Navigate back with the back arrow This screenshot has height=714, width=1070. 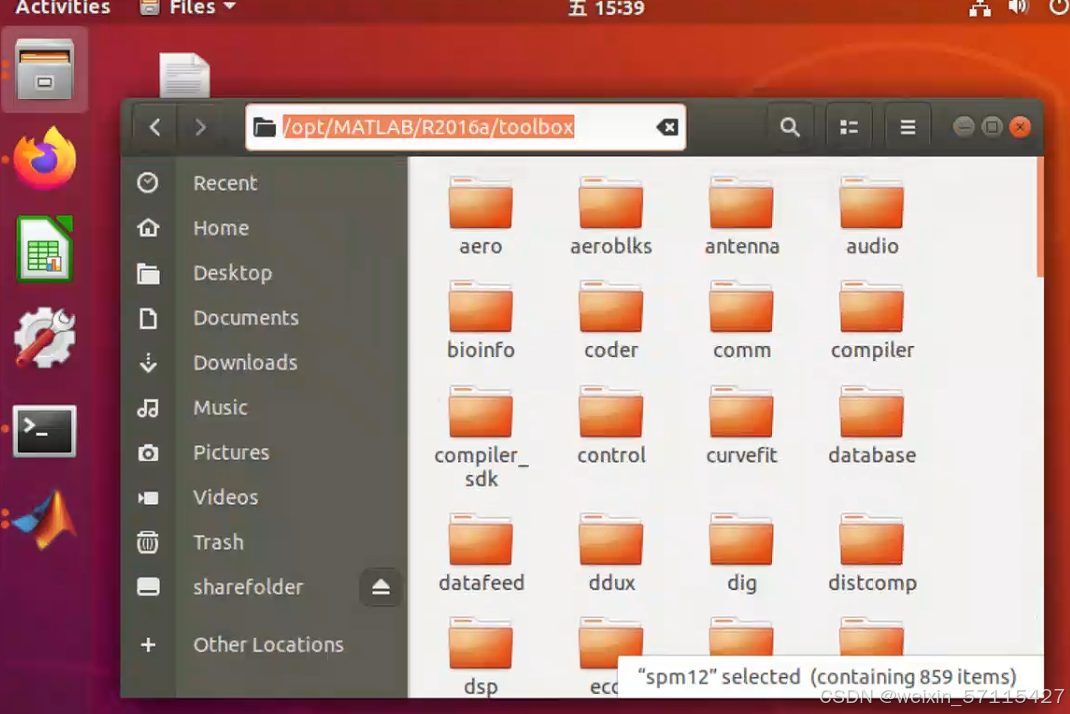click(x=153, y=127)
